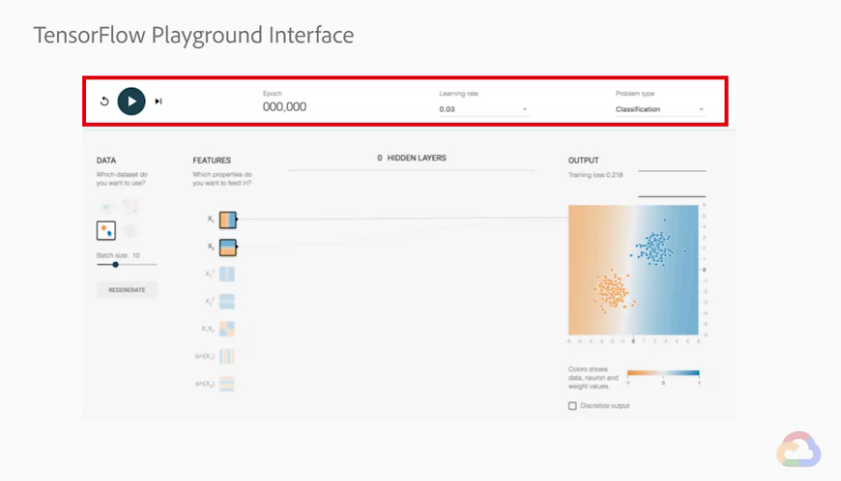The height and width of the screenshot is (481, 841).
Task: Click the 'Batch size: 10' label
Action: 118,255
